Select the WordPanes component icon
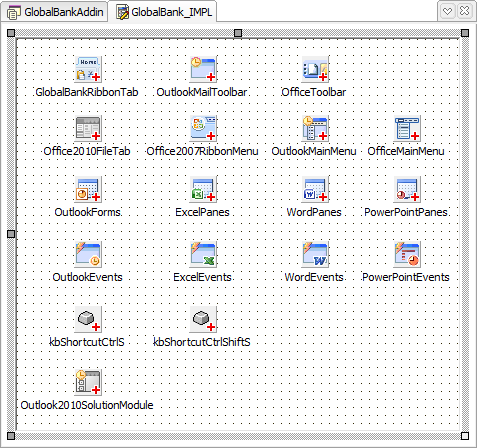The image size is (477, 448). [x=315, y=189]
